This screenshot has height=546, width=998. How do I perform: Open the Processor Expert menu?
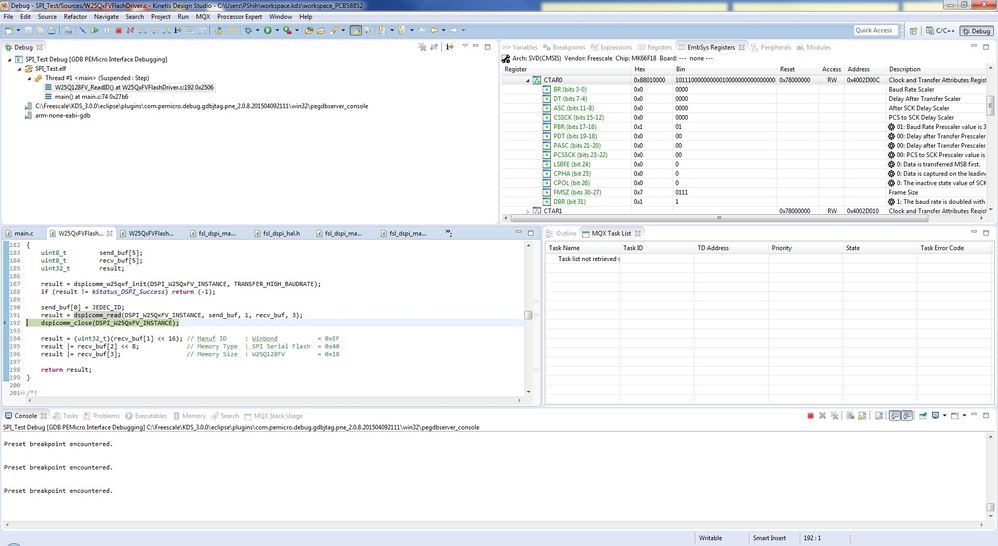pos(239,17)
